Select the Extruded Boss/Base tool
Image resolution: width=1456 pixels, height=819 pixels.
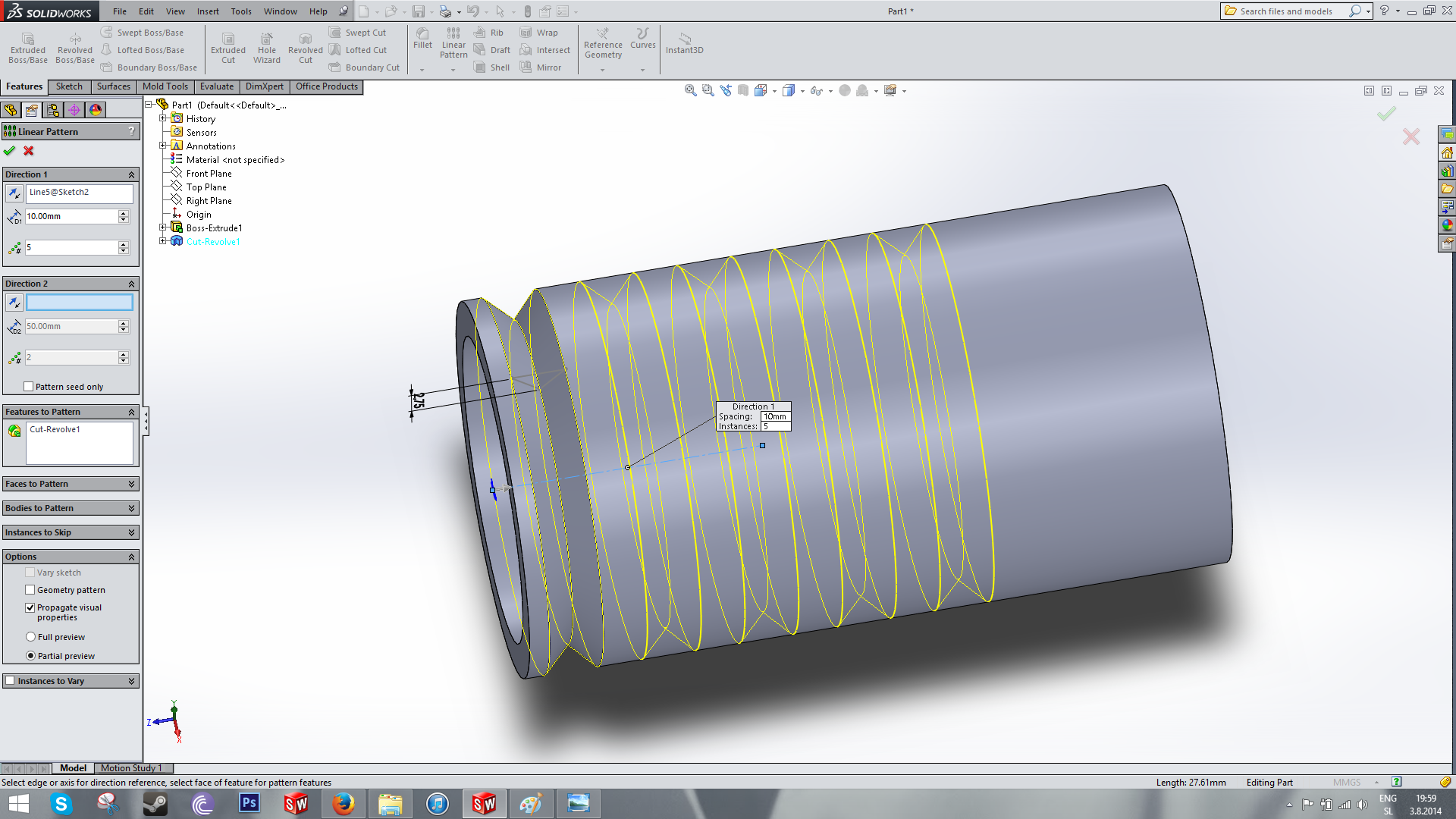pos(28,48)
